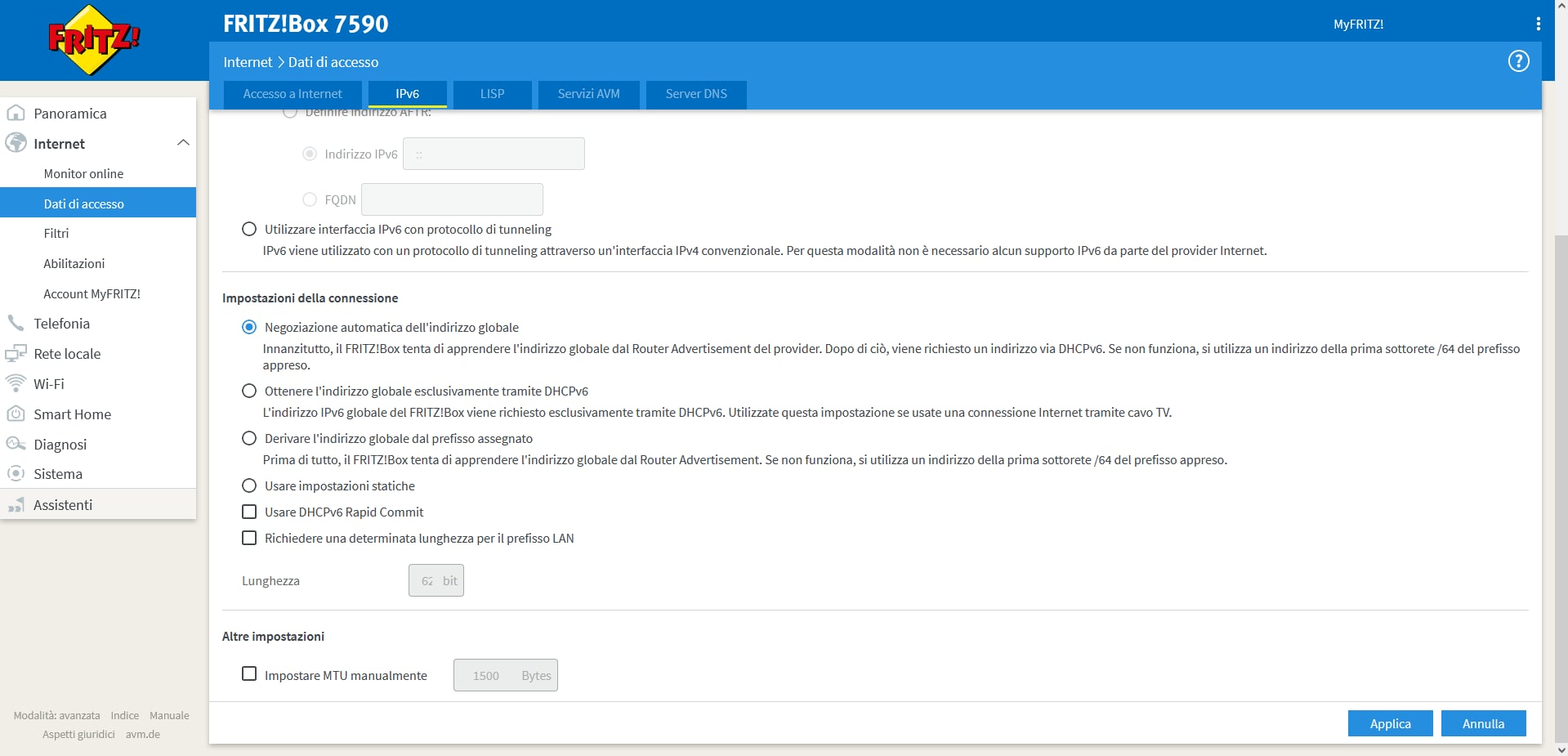Image resolution: width=1568 pixels, height=756 pixels.
Task: Open the Assistenti menu
Action: click(x=98, y=504)
